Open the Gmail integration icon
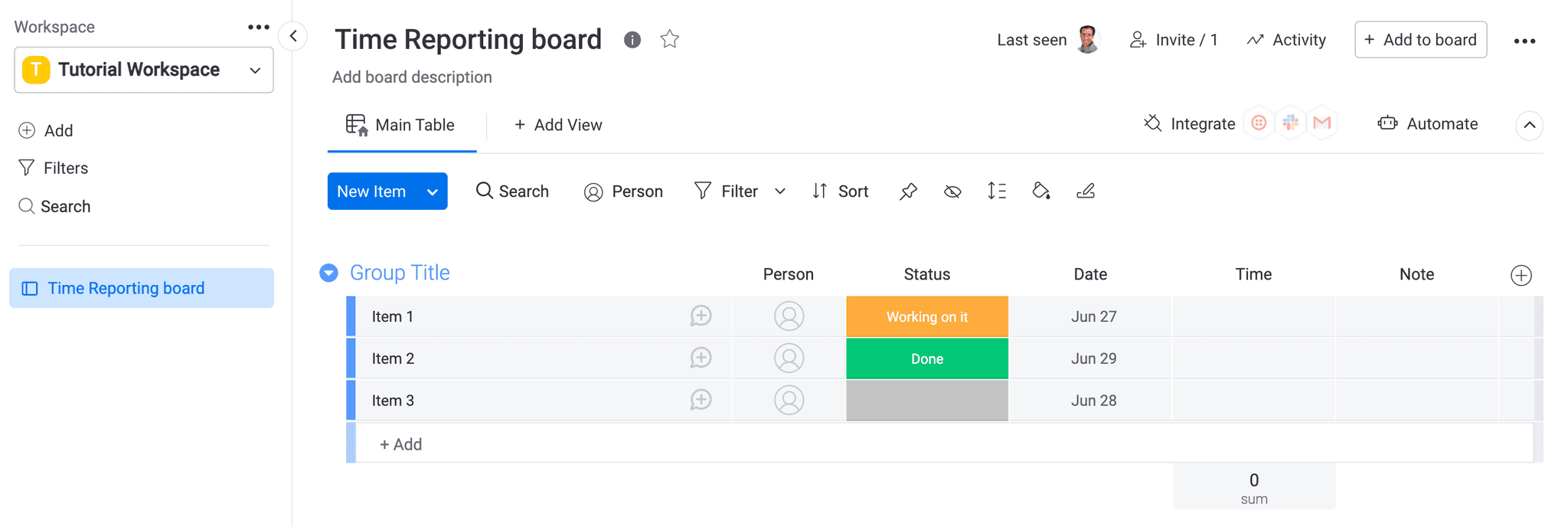1568x527 pixels. click(x=1322, y=123)
